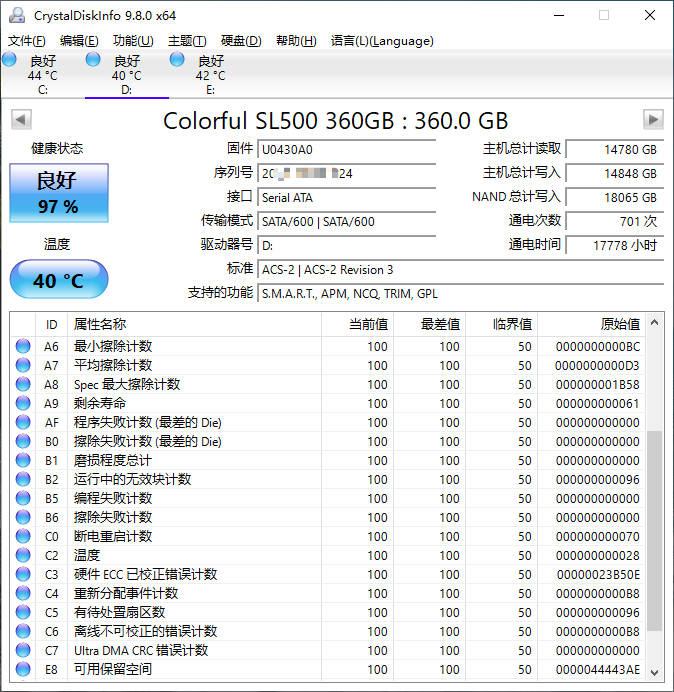This screenshot has width=674, height=692.
Task: Click the host reads value 14780 GB
Action: point(614,150)
